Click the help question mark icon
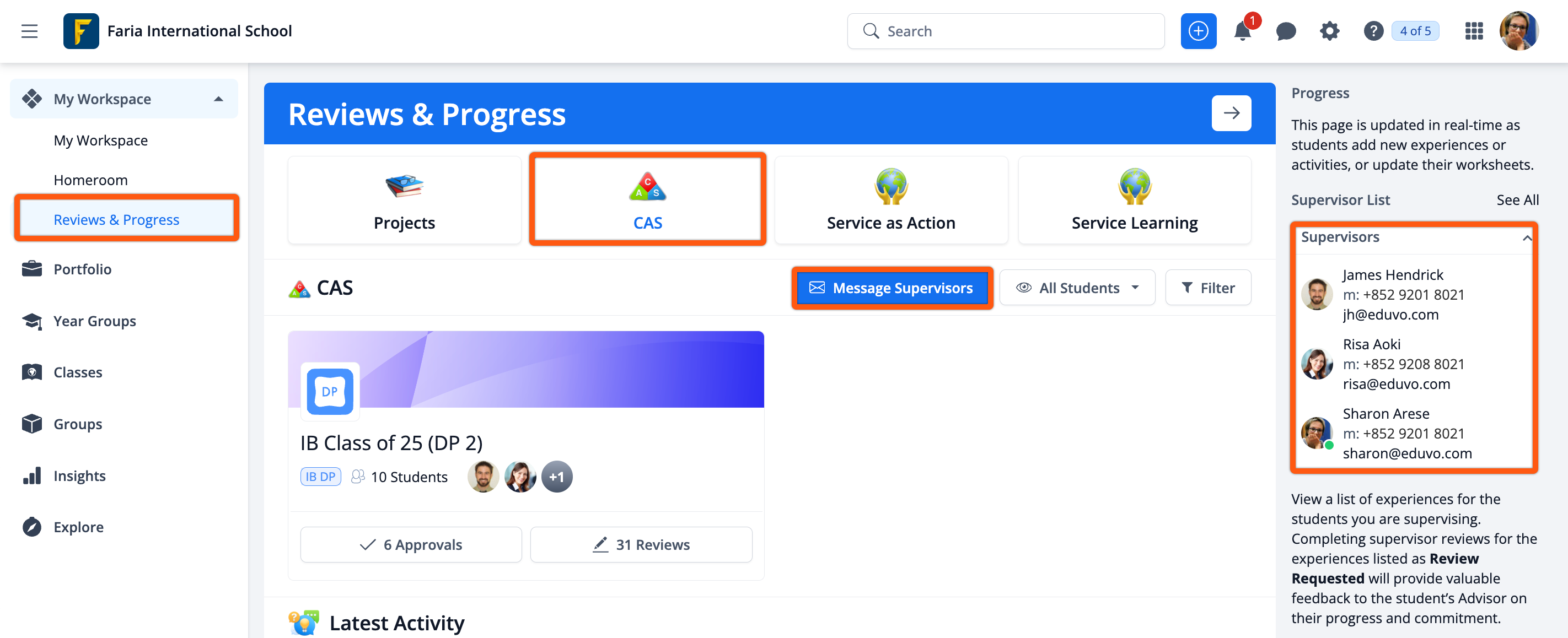1568x638 pixels. point(1373,31)
